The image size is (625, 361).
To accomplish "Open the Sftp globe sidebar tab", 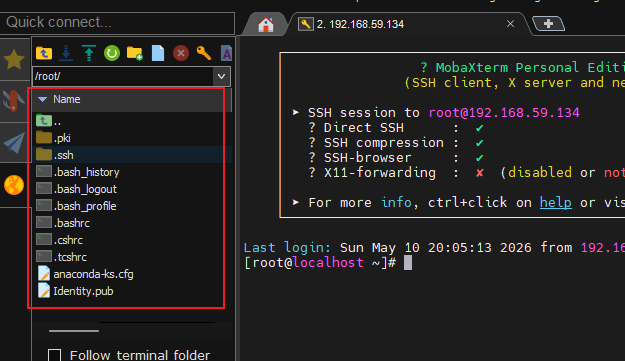I will pyautogui.click(x=14, y=185).
